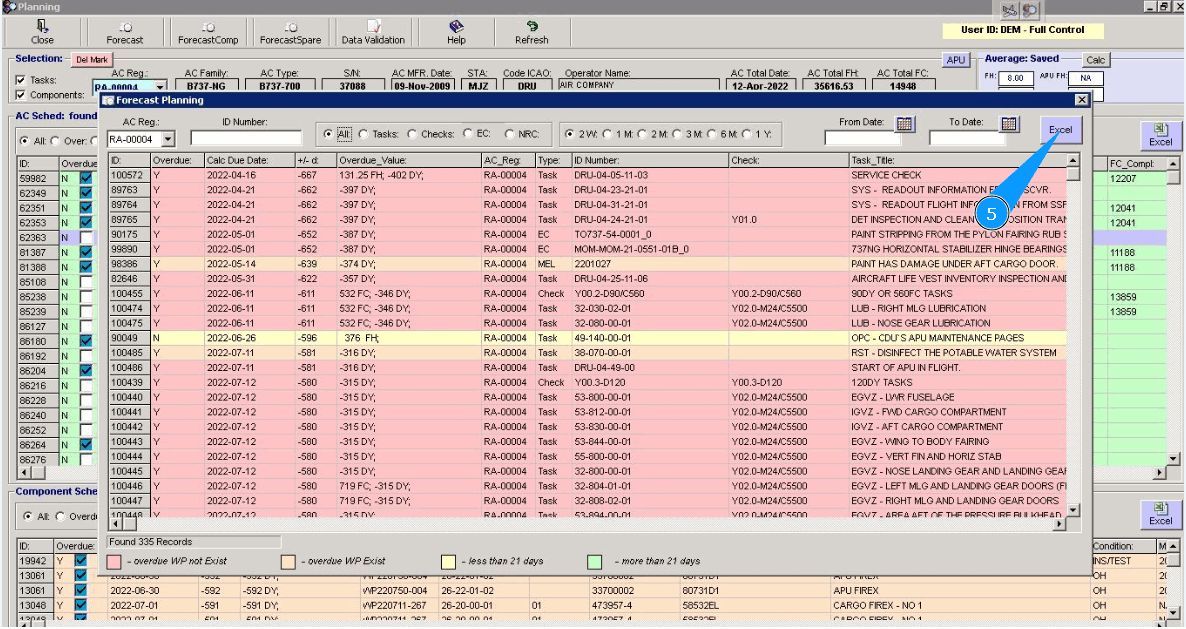Click more than 21 days green swatch
1186x629 pixels.
tap(595, 562)
